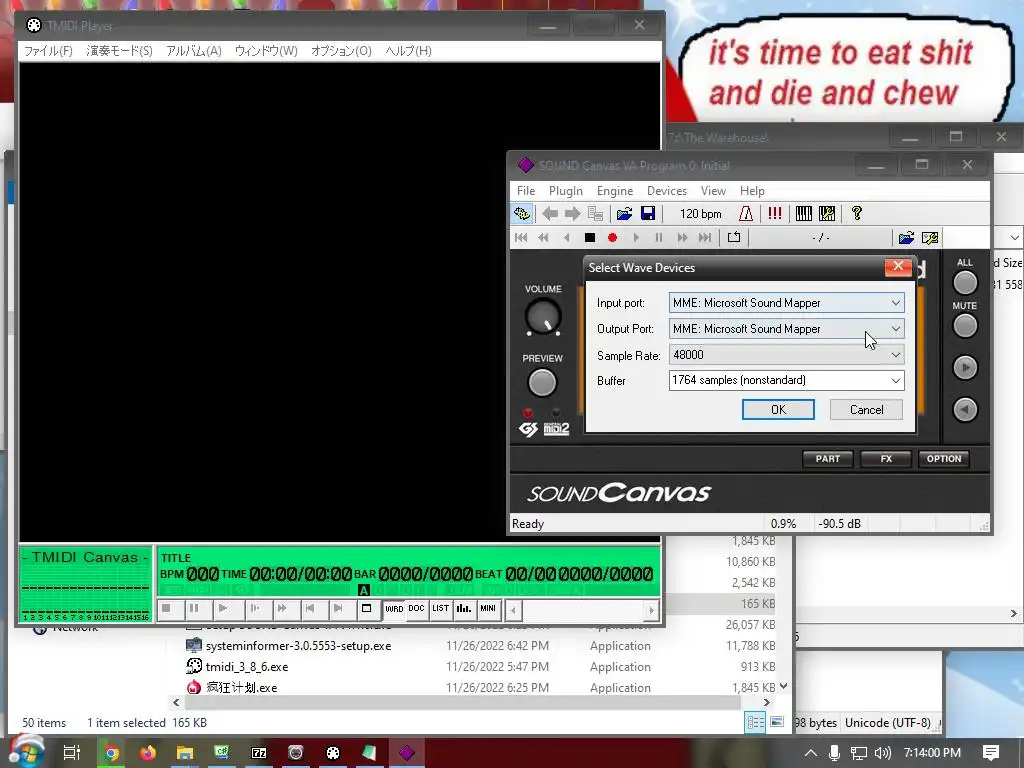Open Google Chrome from the taskbar
Image resolution: width=1024 pixels, height=768 pixels.
point(112,753)
